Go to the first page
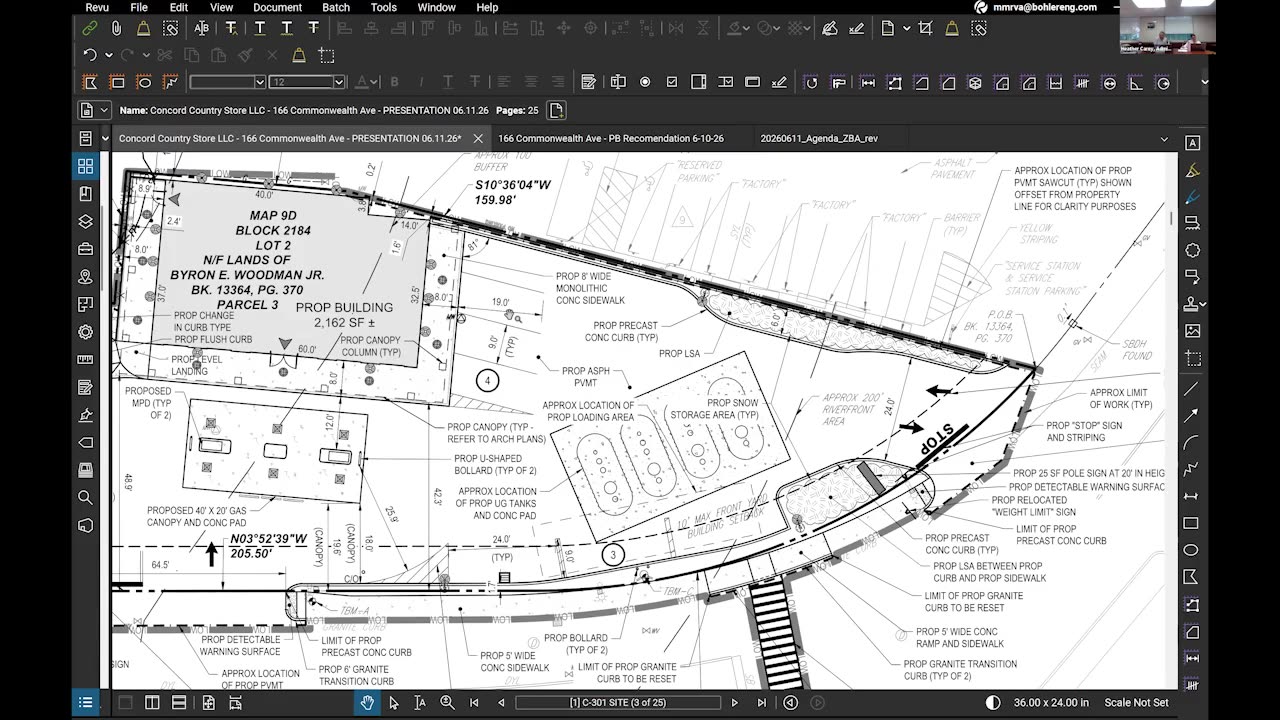Image resolution: width=1280 pixels, height=720 pixels. click(474, 703)
